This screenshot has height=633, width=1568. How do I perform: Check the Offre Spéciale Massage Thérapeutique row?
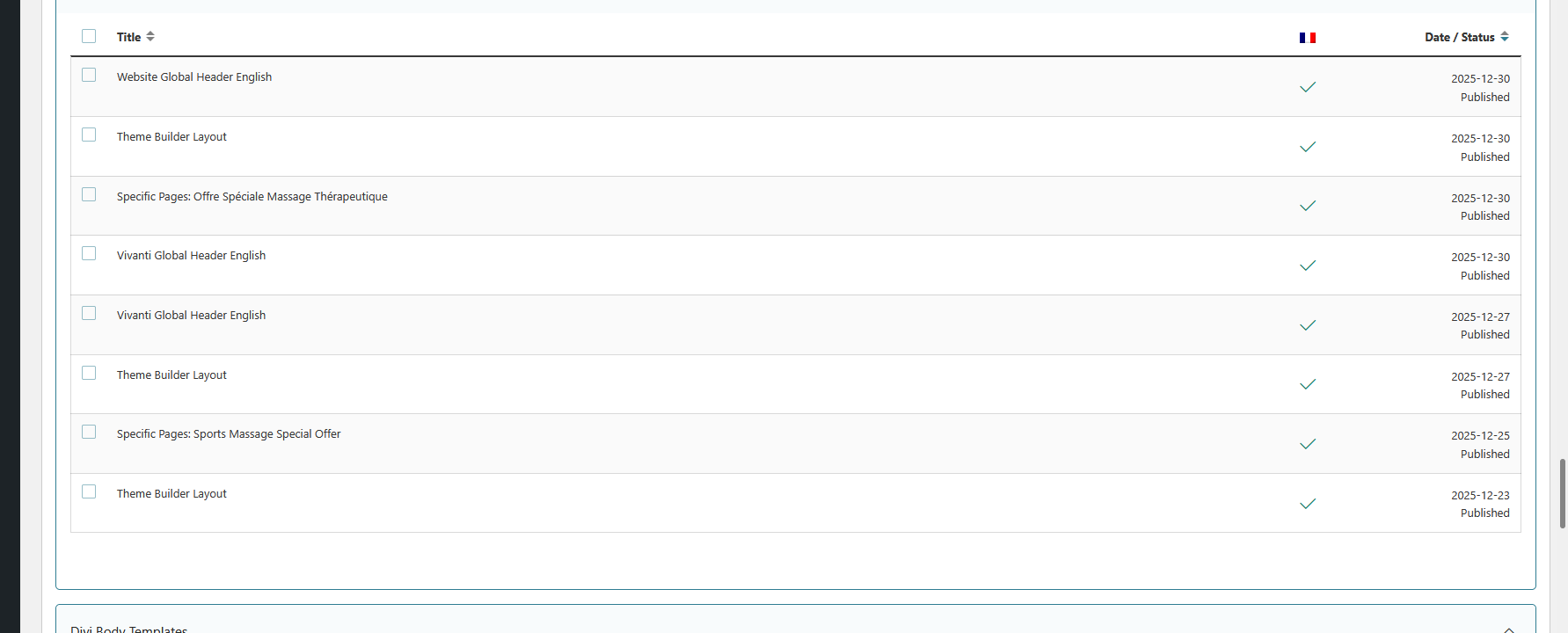89,194
